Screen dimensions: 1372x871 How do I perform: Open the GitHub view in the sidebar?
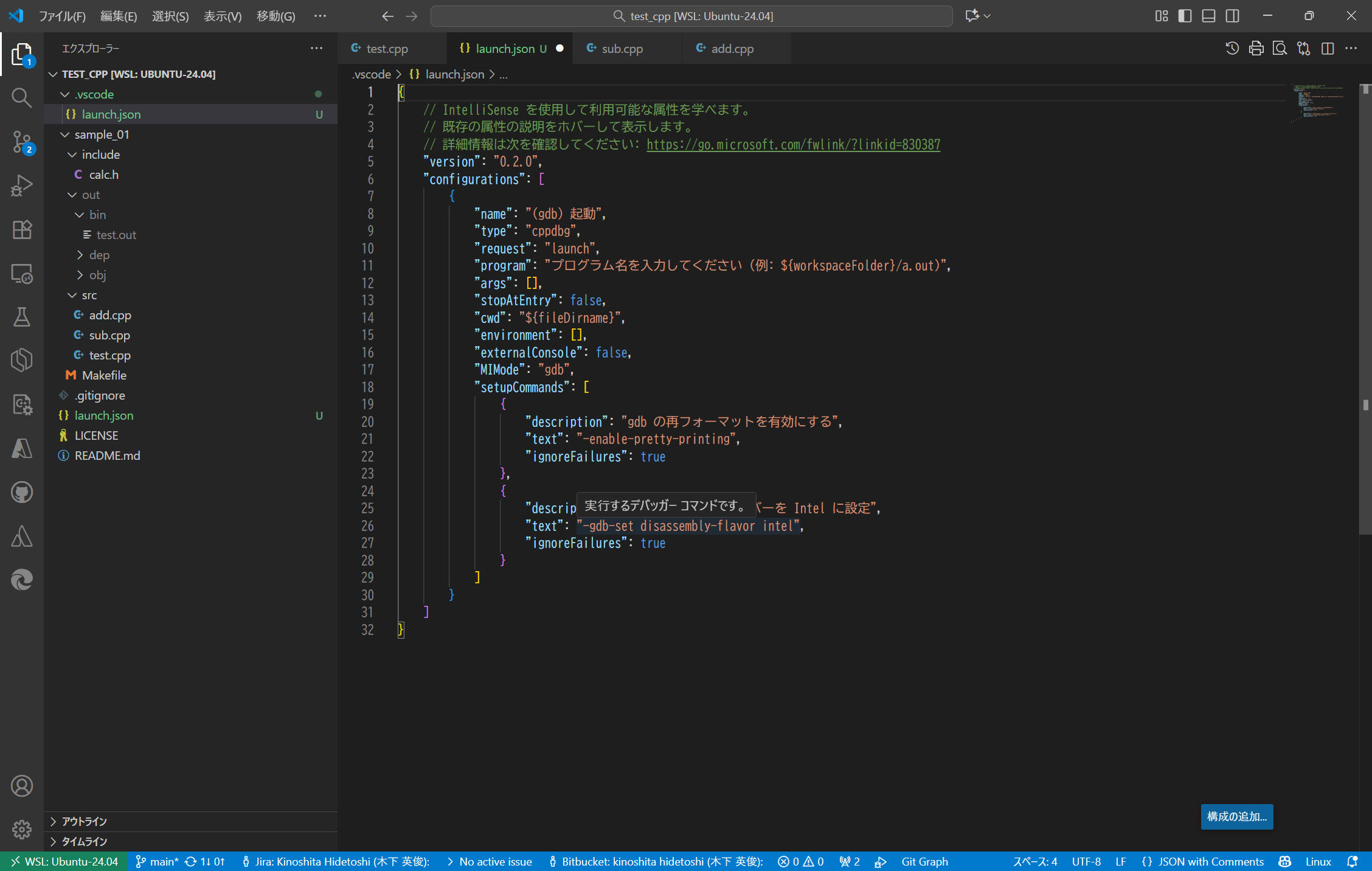tap(22, 492)
